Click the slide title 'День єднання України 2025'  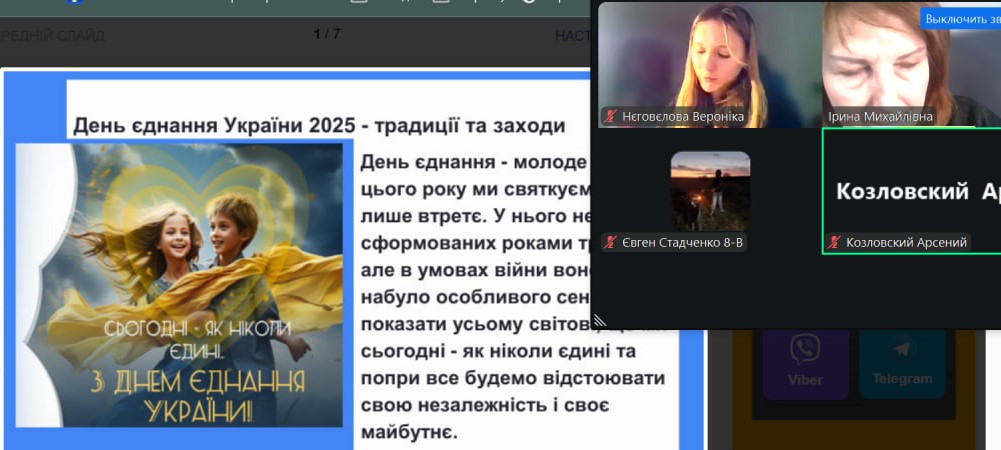318,126
